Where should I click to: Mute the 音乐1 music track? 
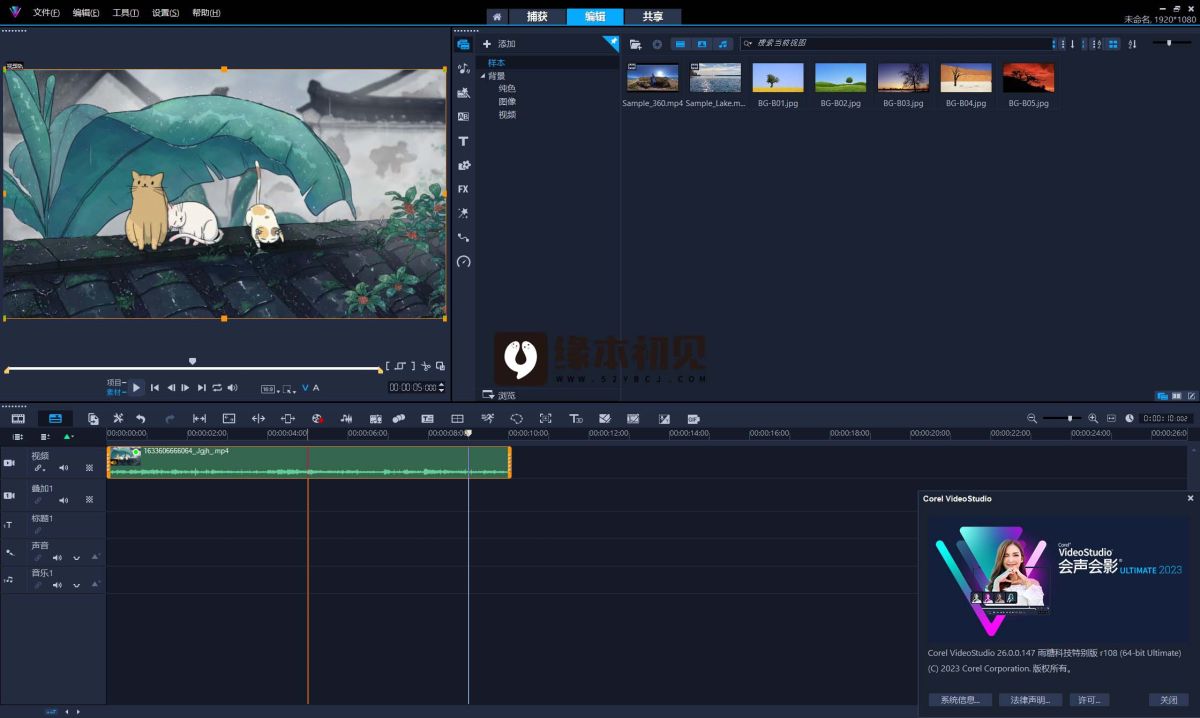click(x=58, y=584)
